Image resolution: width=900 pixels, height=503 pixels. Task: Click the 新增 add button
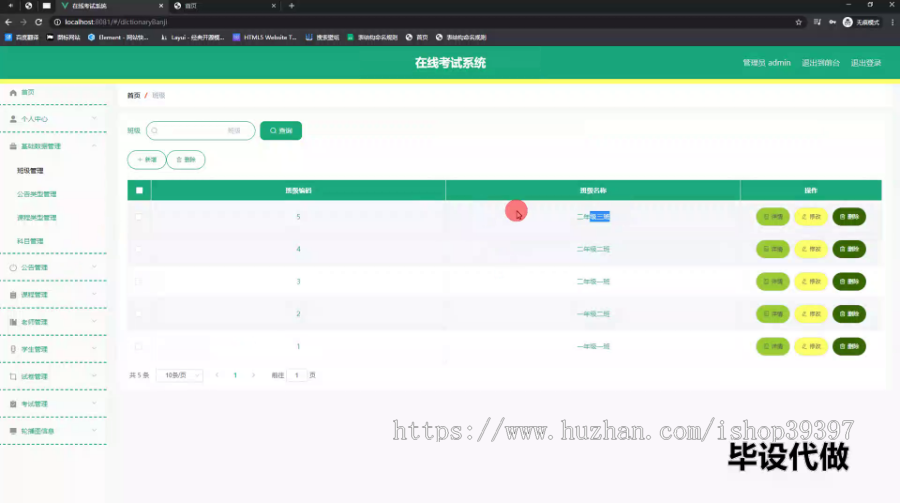[147, 160]
